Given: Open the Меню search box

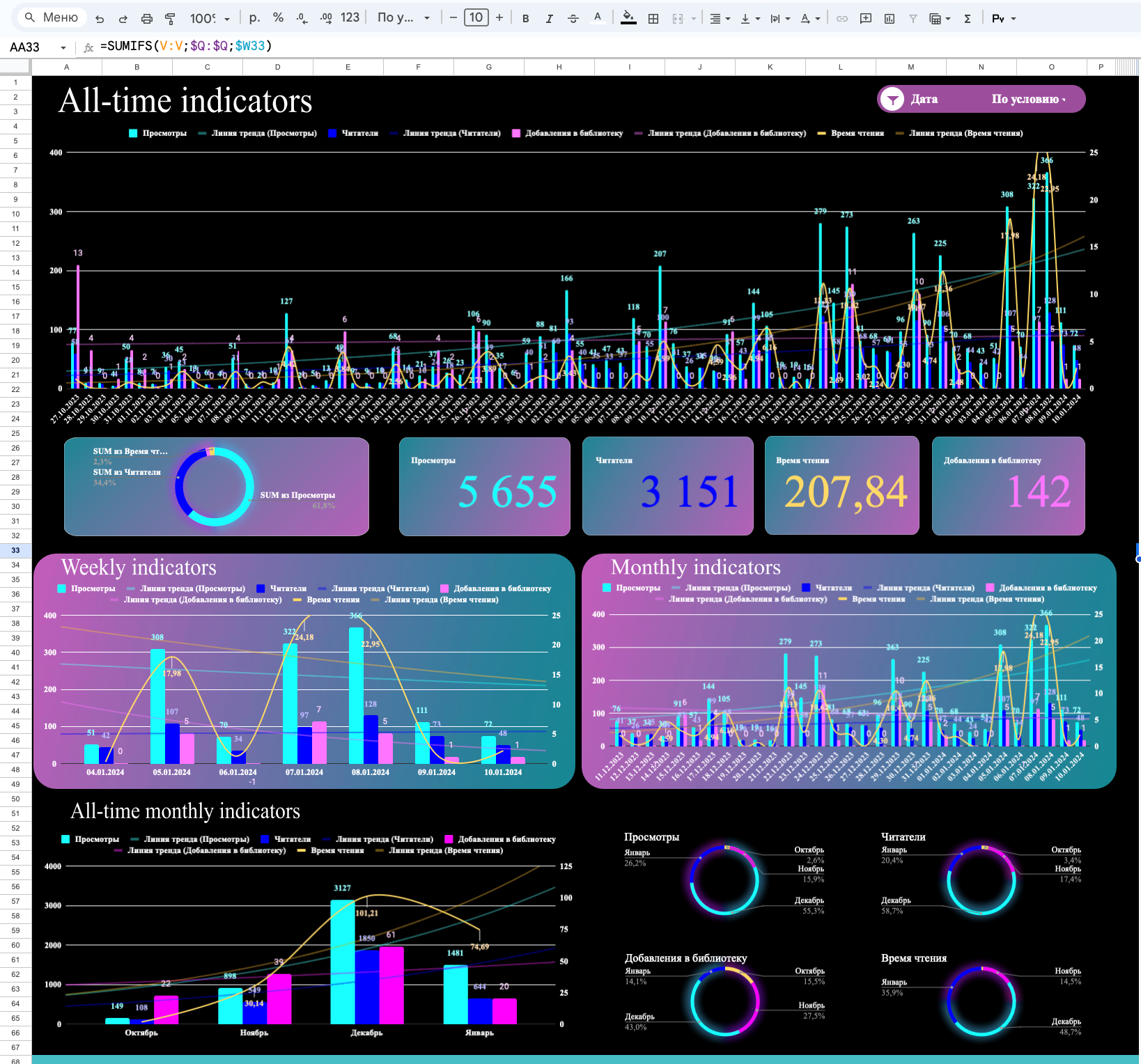Looking at the screenshot, I should [x=52, y=18].
